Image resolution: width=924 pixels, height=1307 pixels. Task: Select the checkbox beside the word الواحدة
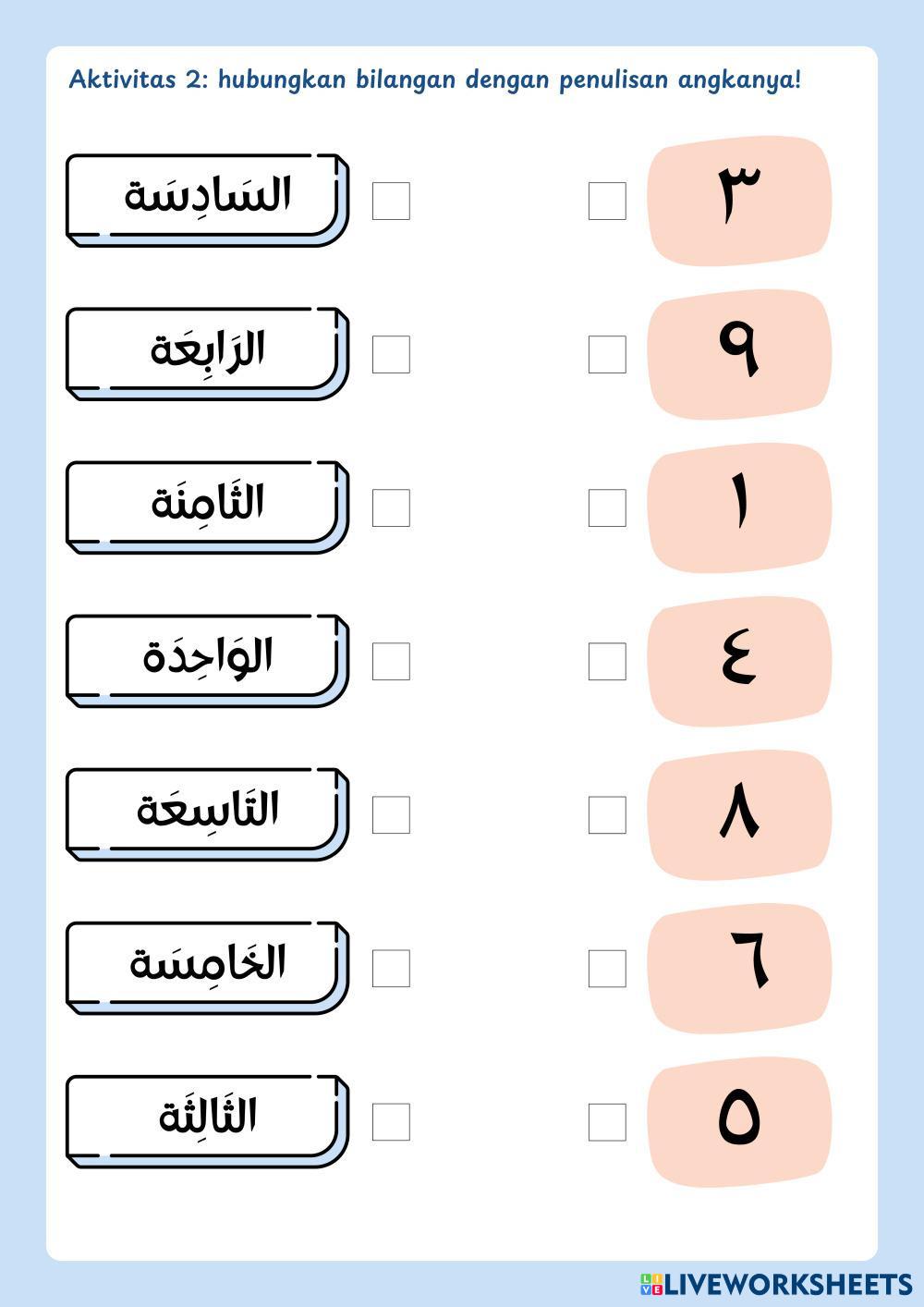391,661
